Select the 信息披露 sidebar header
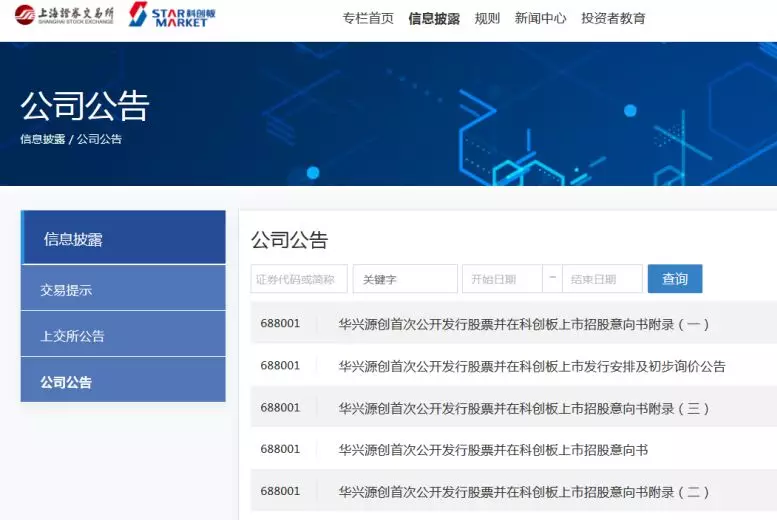 tap(123, 237)
